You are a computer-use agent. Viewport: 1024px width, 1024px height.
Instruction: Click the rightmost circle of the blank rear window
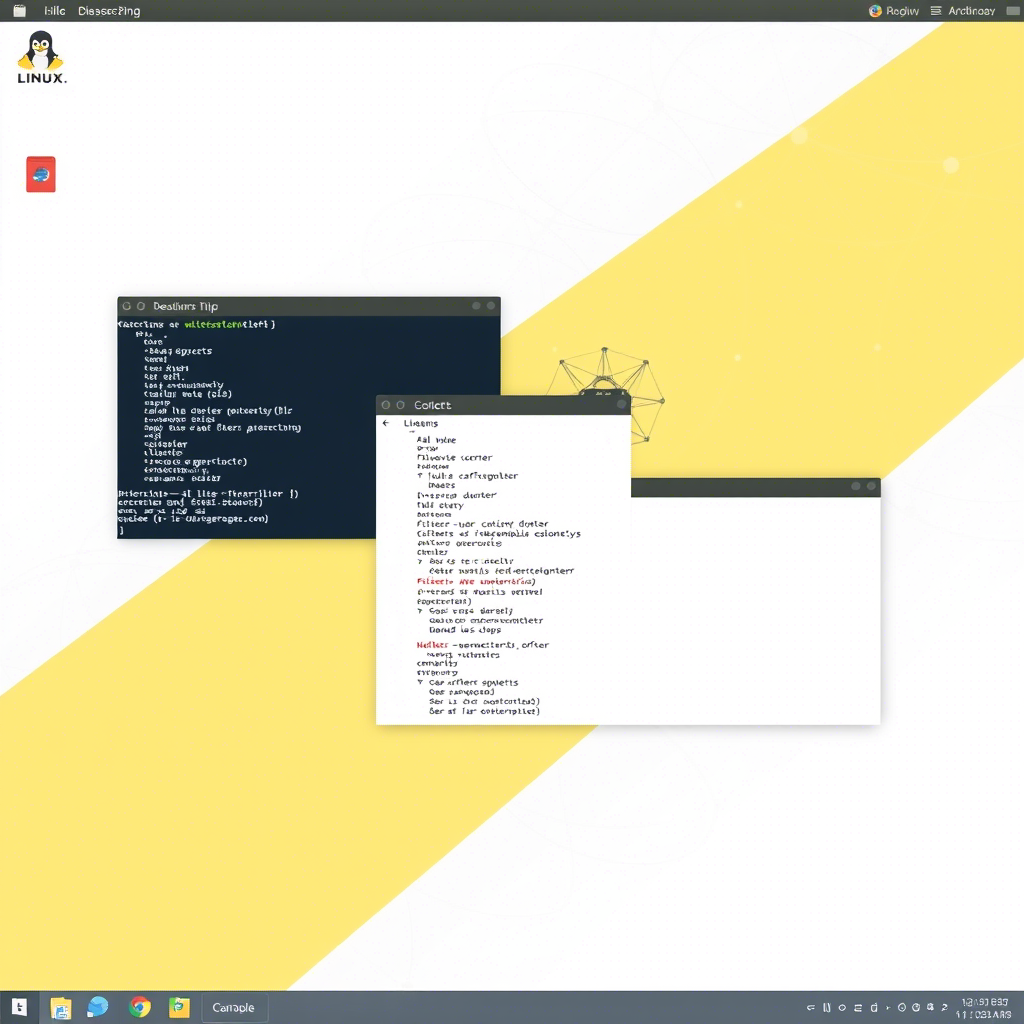[x=871, y=486]
